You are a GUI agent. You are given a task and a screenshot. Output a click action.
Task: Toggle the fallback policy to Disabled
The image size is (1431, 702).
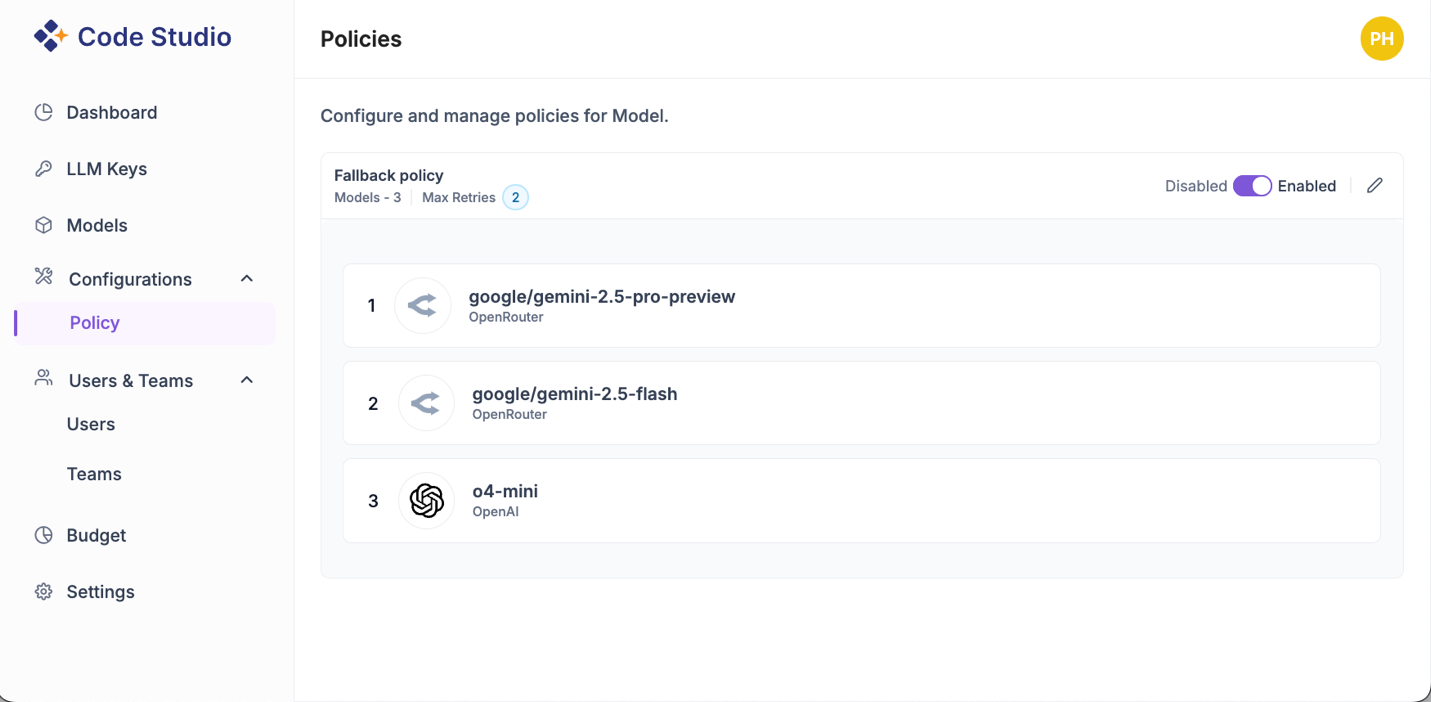click(1251, 186)
